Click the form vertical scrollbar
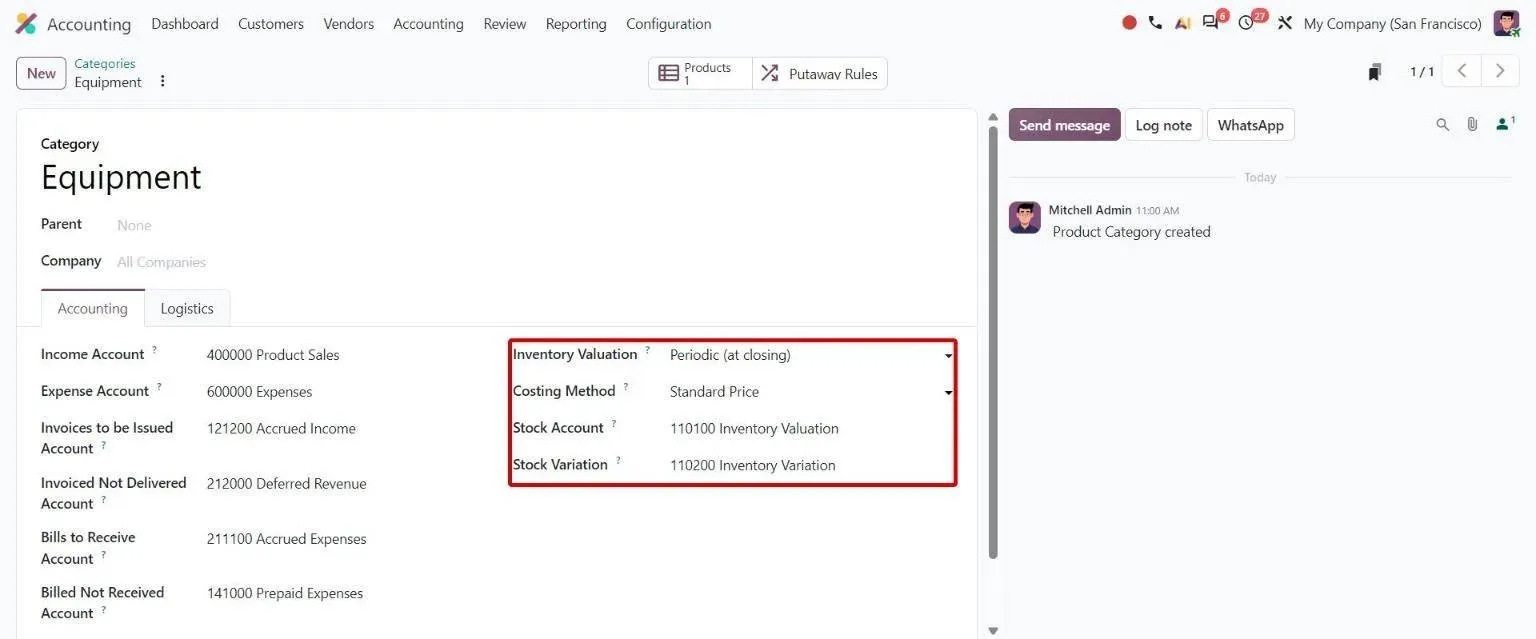Image resolution: width=1536 pixels, height=639 pixels. [x=993, y=342]
